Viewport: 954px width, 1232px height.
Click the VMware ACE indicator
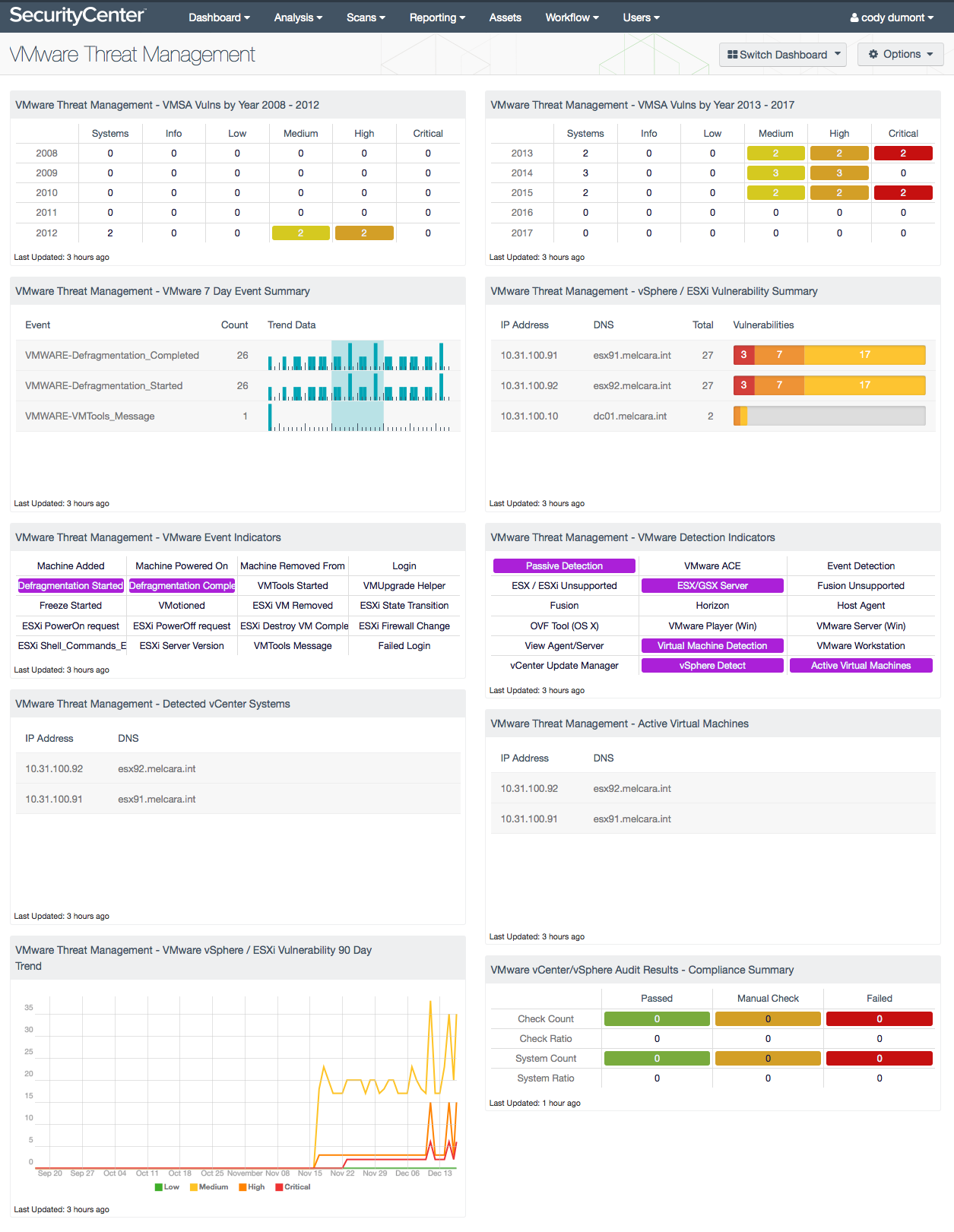(x=712, y=566)
